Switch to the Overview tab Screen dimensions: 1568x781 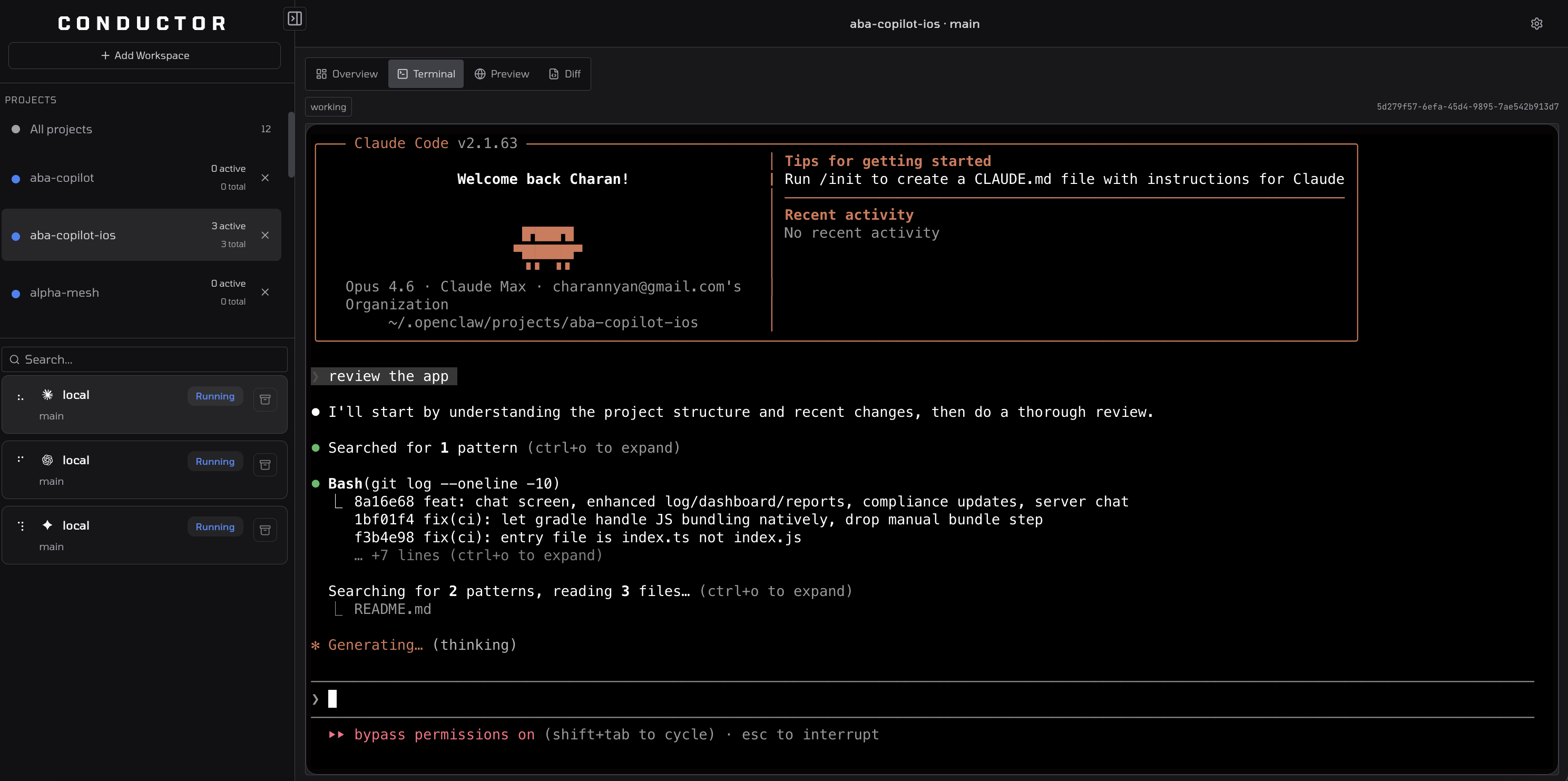click(347, 74)
